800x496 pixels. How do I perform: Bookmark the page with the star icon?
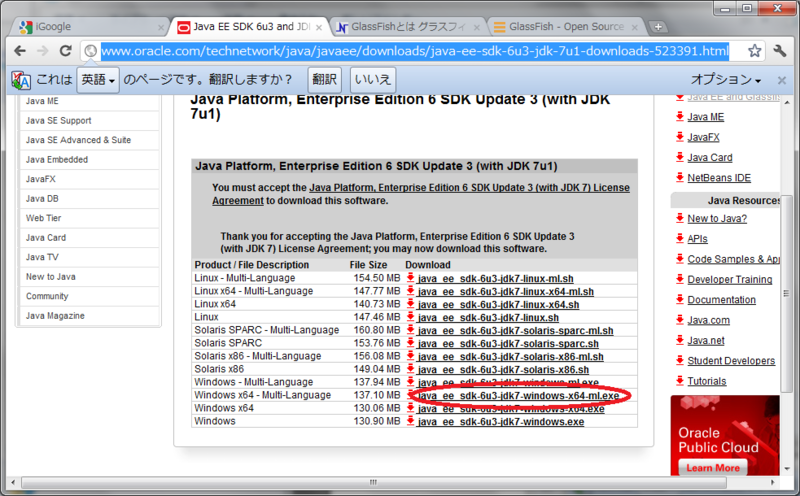[754, 51]
